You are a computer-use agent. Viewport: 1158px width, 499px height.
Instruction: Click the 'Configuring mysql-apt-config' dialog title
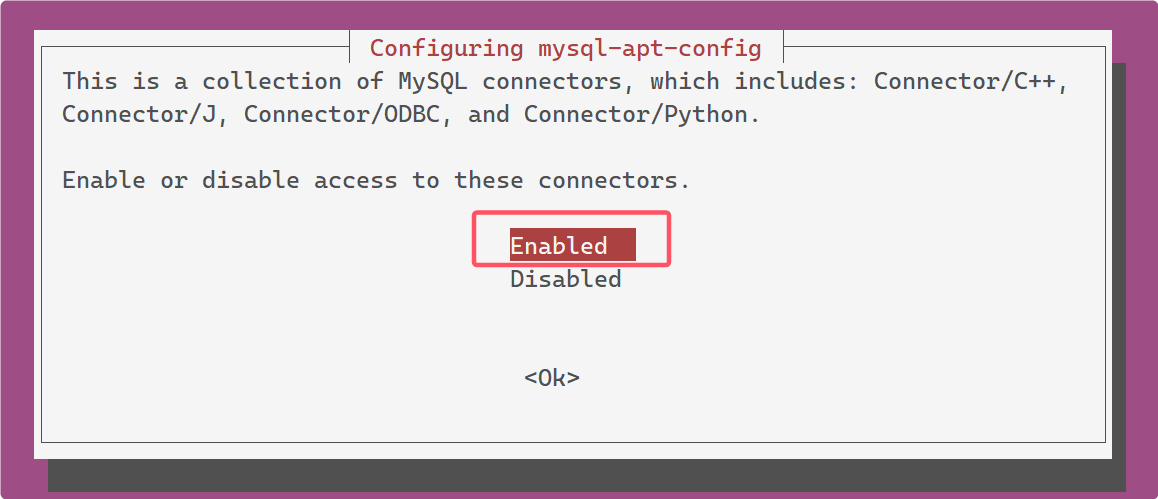[x=565, y=49]
